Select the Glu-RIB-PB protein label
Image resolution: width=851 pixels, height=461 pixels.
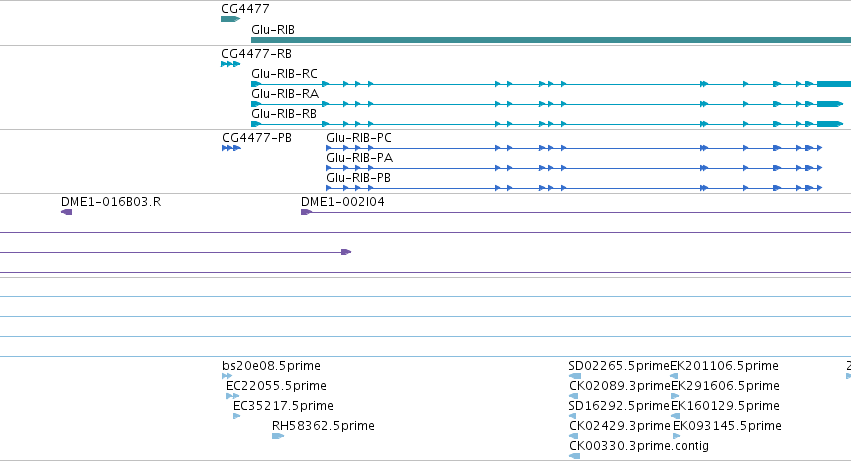[358, 178]
